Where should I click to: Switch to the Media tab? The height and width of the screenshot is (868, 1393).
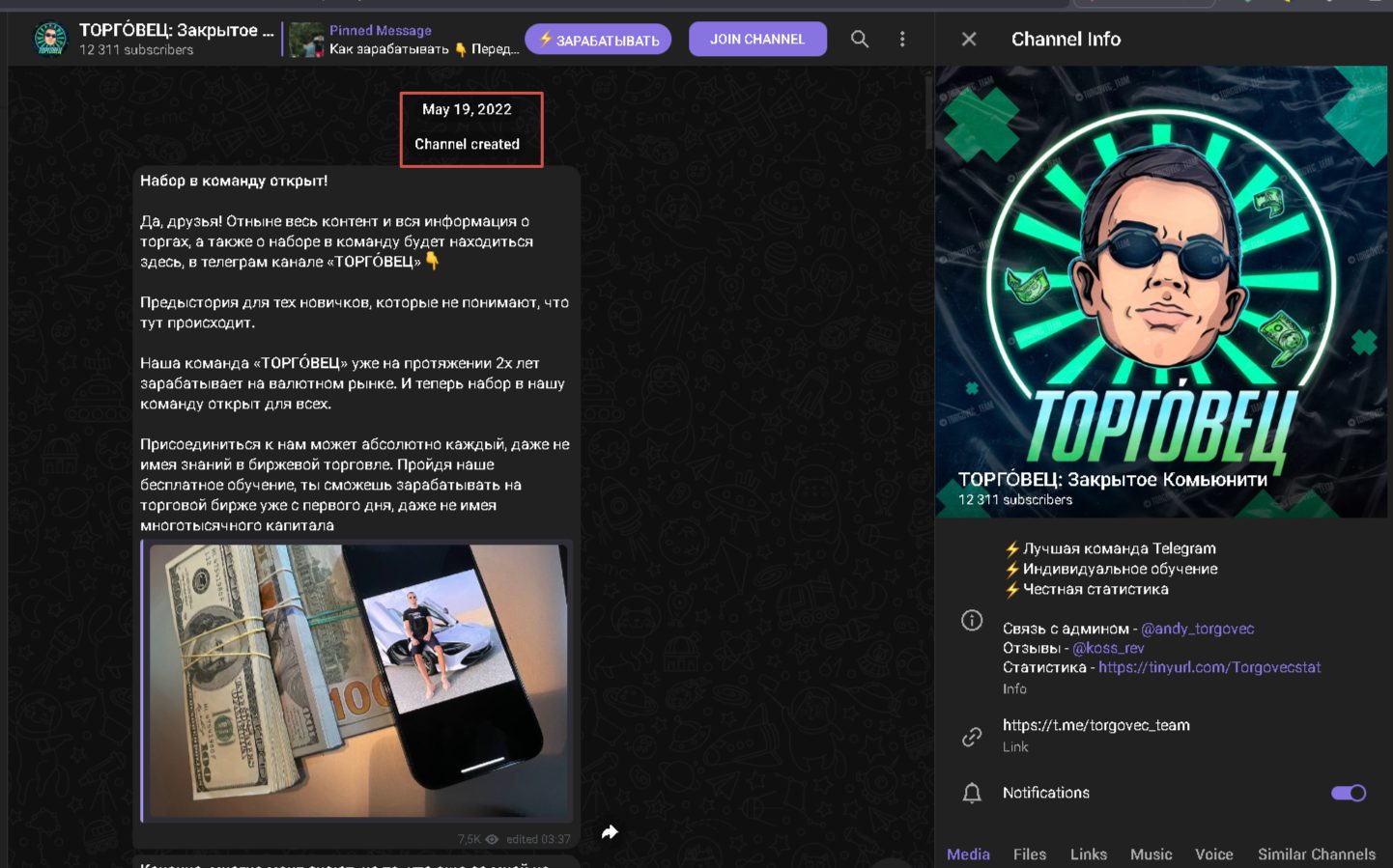click(968, 854)
